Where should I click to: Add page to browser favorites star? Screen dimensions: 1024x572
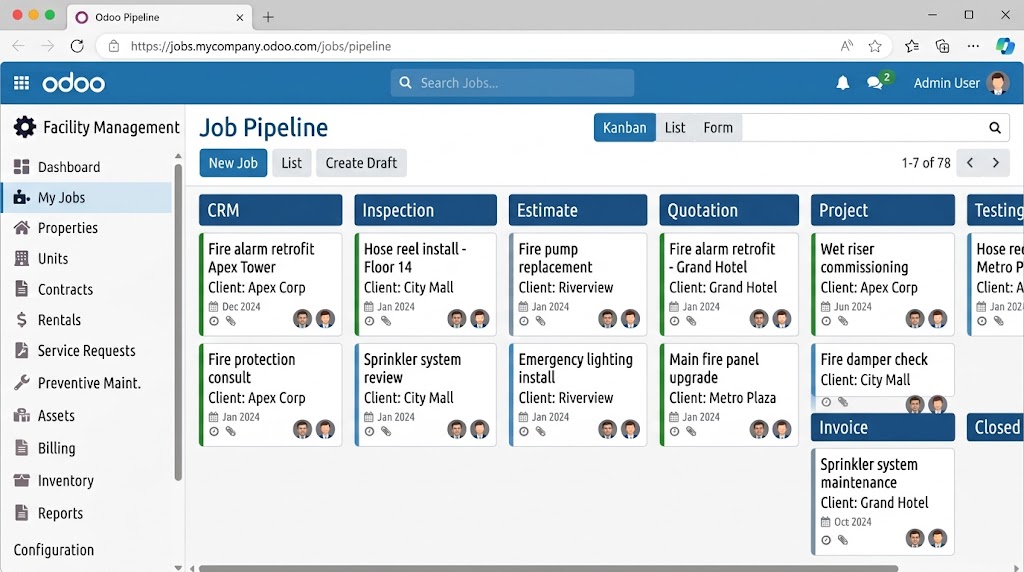point(875,46)
